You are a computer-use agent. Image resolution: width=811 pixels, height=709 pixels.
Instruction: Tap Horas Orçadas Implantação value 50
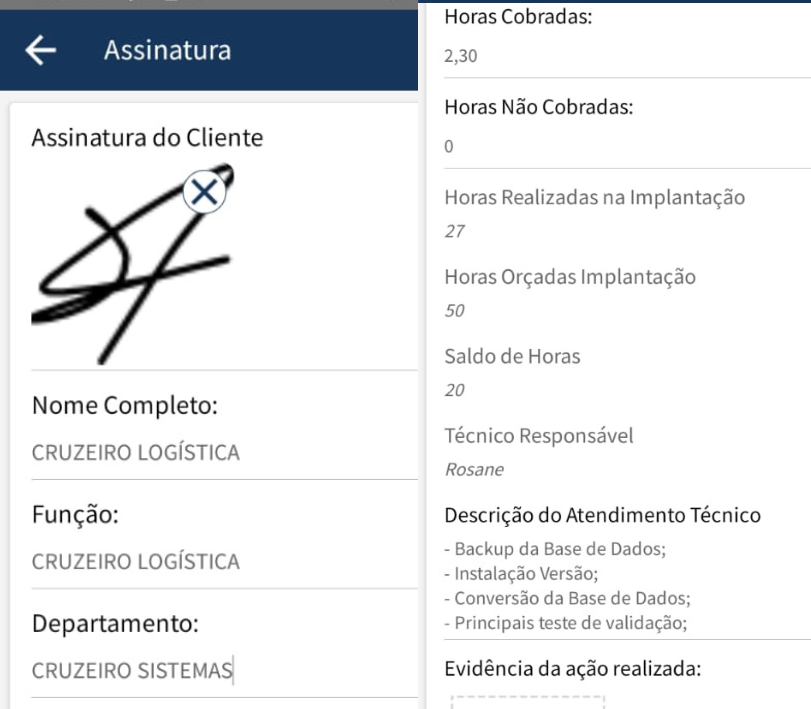[455, 311]
